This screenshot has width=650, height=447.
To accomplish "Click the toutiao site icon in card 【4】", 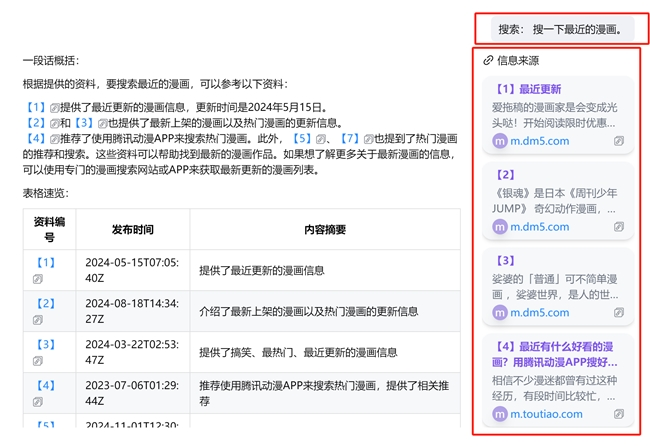I will coord(500,414).
